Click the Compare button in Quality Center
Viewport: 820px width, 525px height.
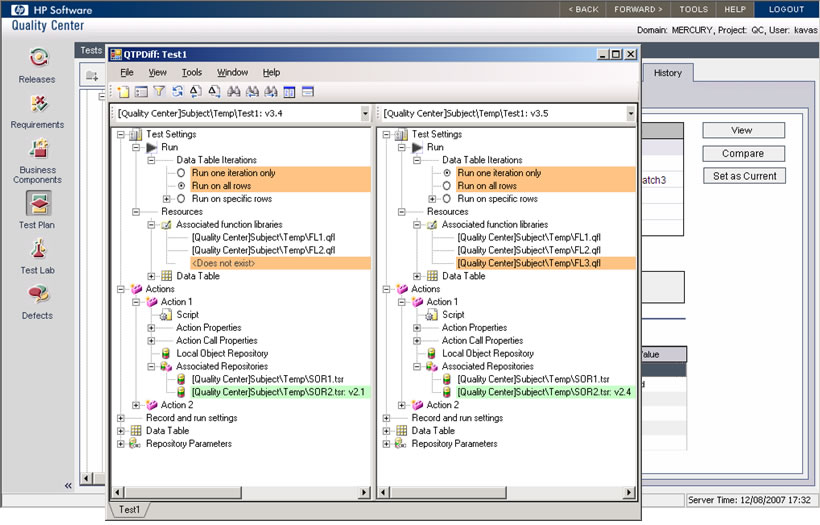[743, 154]
